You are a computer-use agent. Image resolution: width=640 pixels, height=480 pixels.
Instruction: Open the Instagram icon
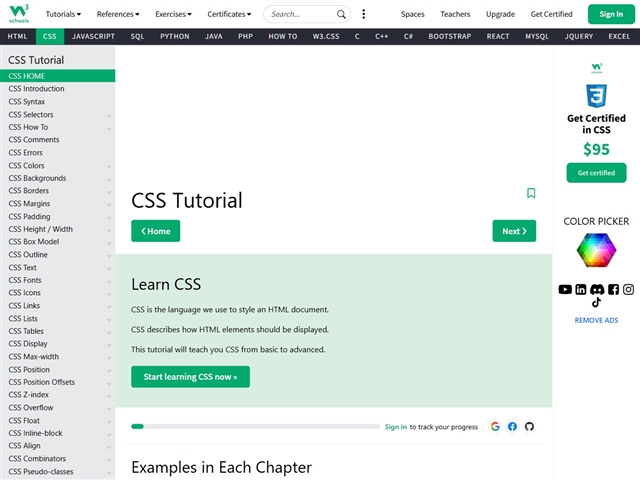tap(628, 289)
